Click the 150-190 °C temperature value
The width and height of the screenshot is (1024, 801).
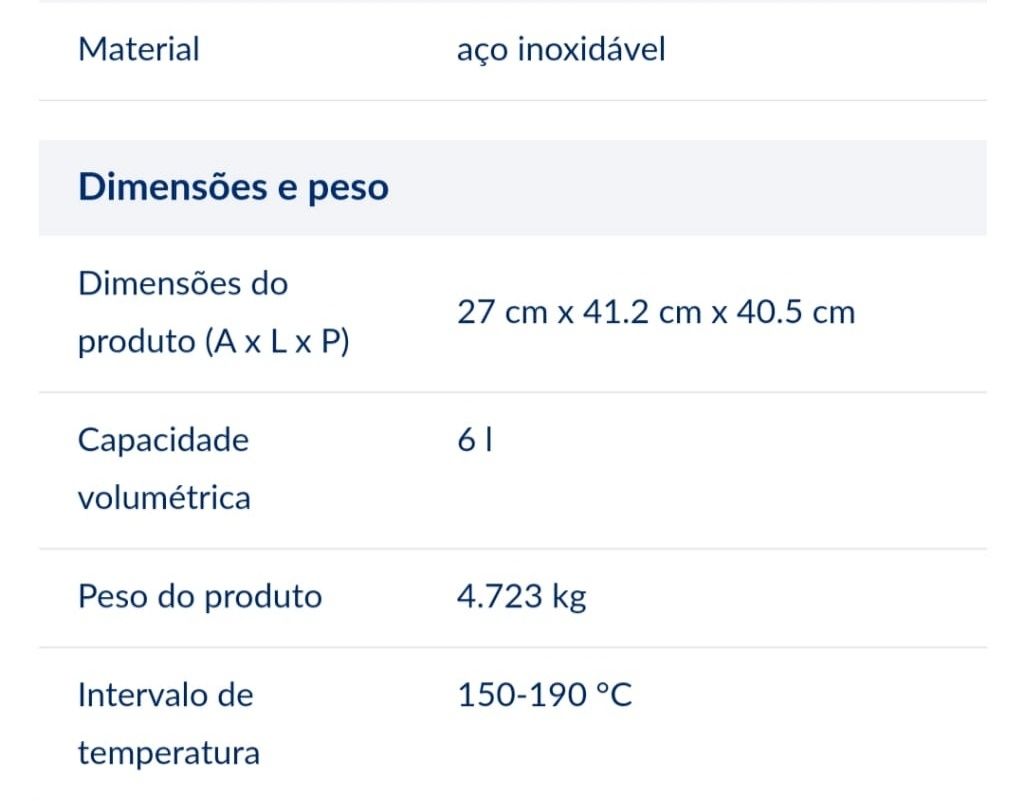click(545, 695)
